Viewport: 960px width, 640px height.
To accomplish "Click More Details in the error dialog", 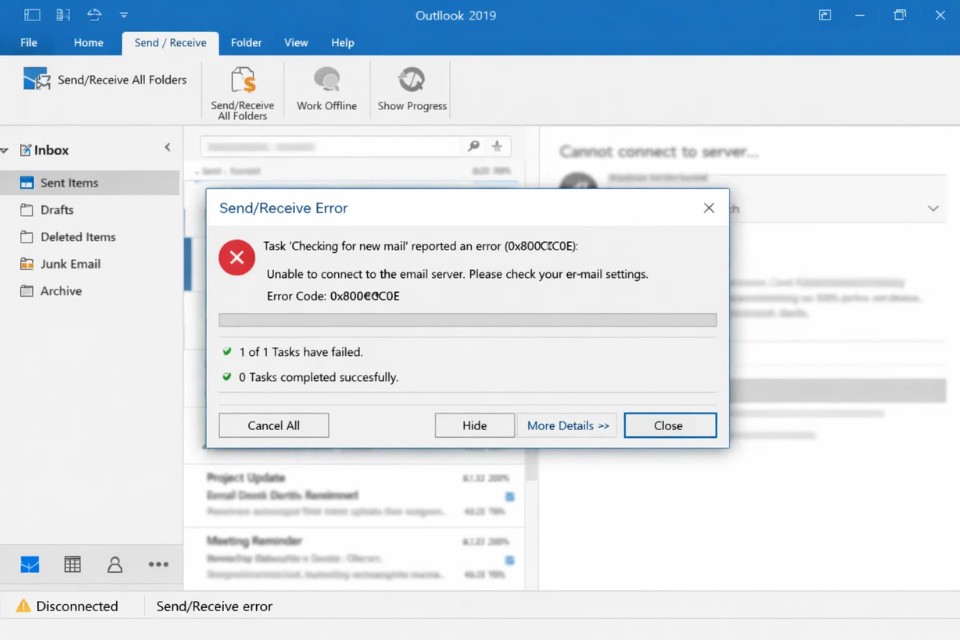I will [x=567, y=425].
